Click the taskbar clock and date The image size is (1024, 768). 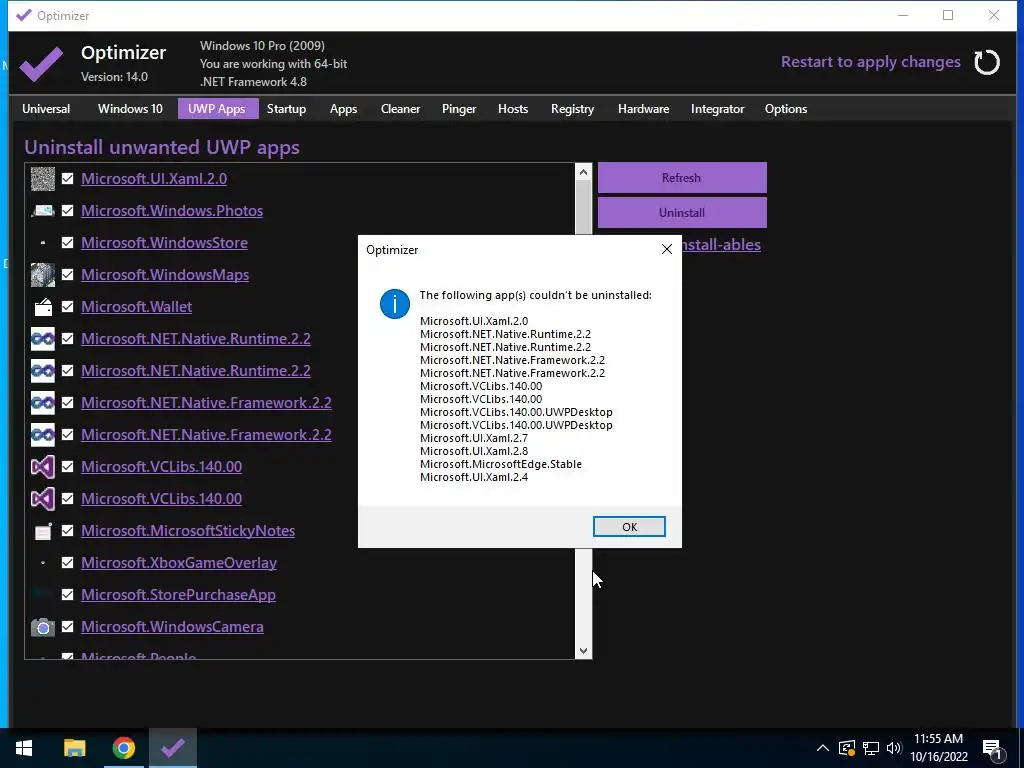[938, 748]
